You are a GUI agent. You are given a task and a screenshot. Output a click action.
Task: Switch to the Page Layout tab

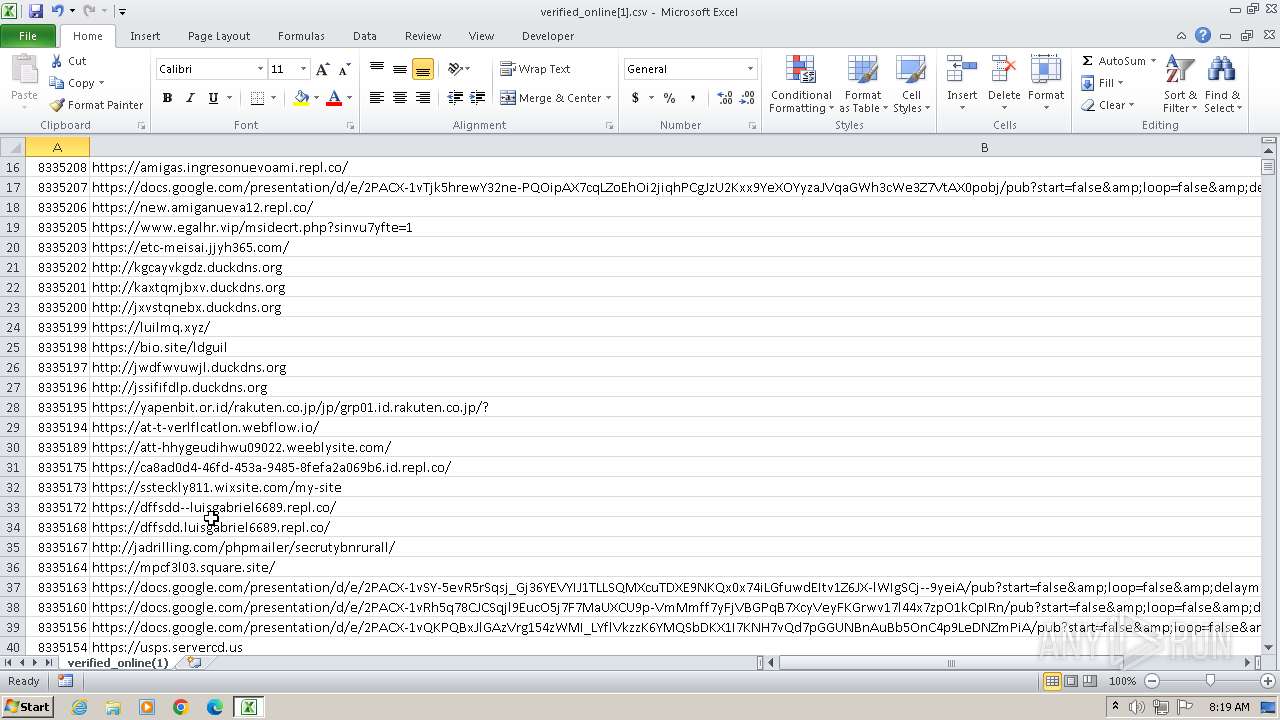pyautogui.click(x=219, y=36)
